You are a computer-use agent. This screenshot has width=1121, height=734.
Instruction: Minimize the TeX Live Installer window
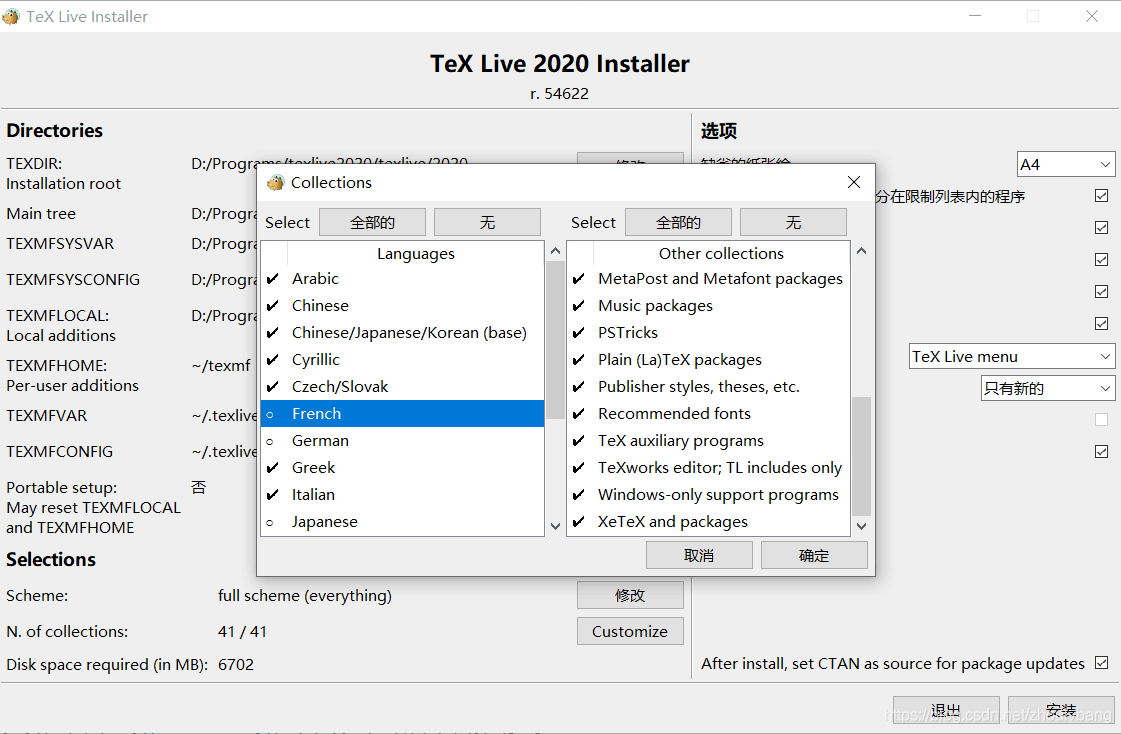tap(975, 16)
